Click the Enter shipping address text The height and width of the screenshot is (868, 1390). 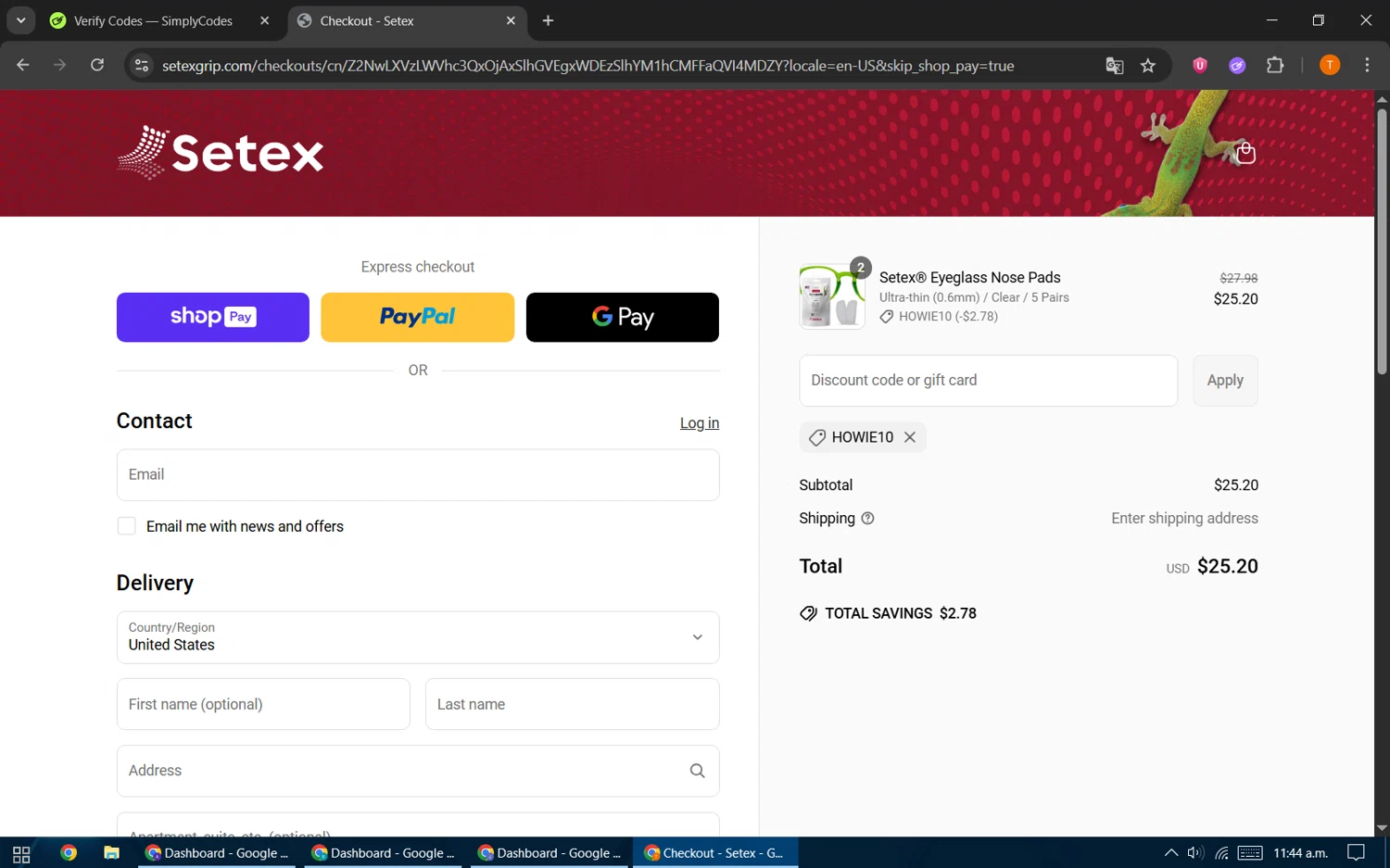coord(1184,519)
